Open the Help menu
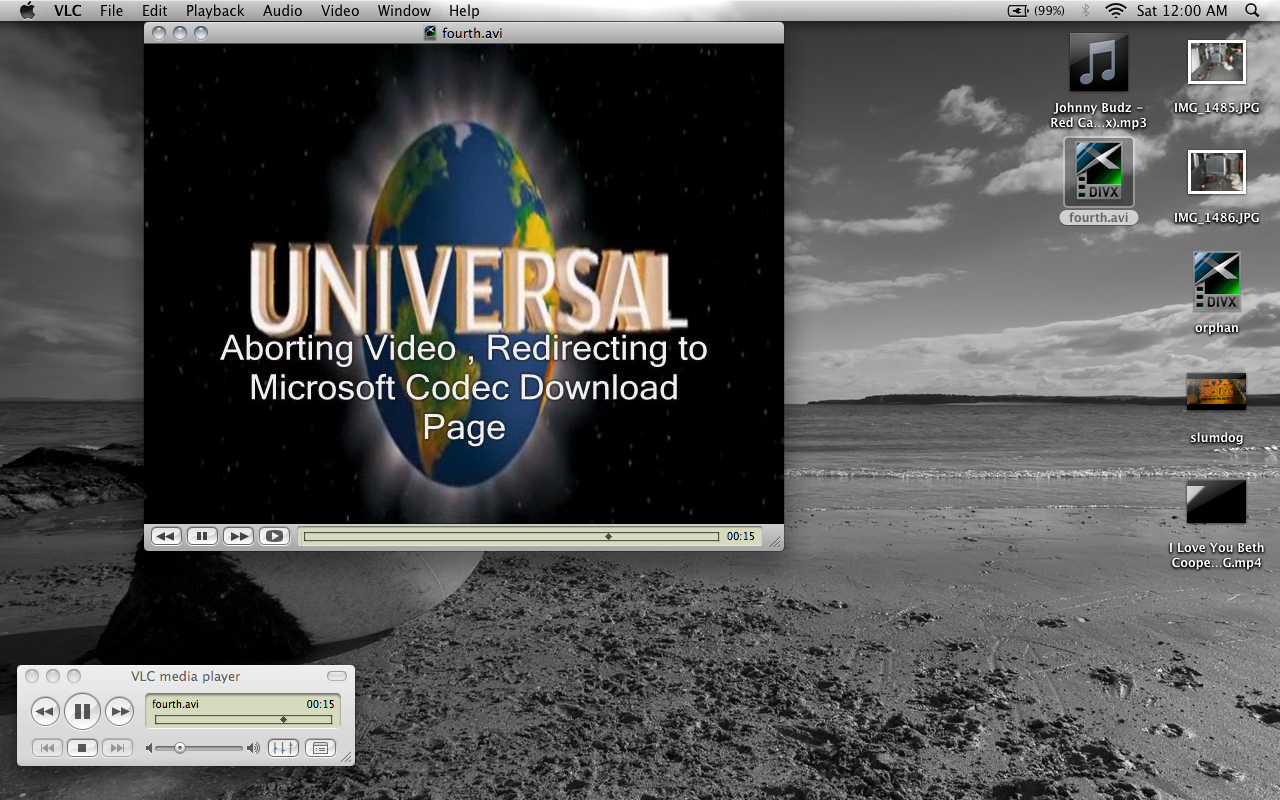This screenshot has height=800, width=1280. tap(464, 10)
